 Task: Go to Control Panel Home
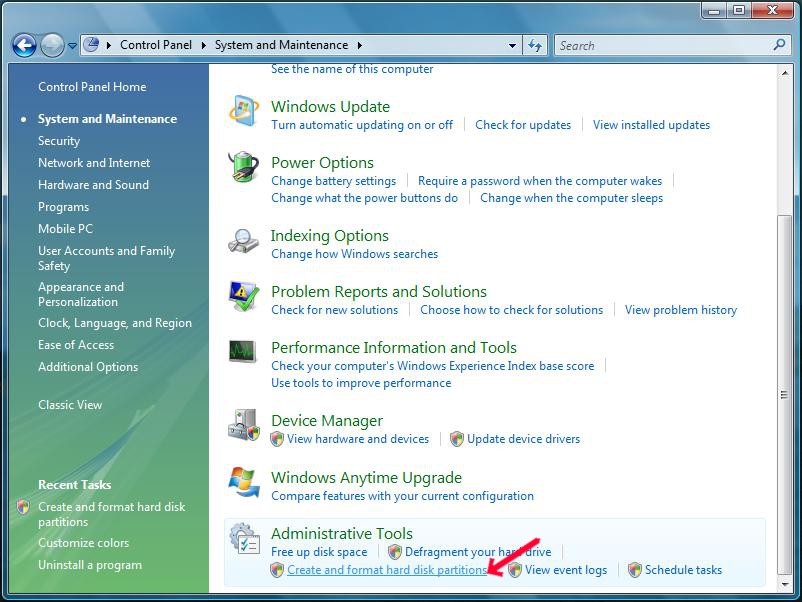click(x=92, y=87)
